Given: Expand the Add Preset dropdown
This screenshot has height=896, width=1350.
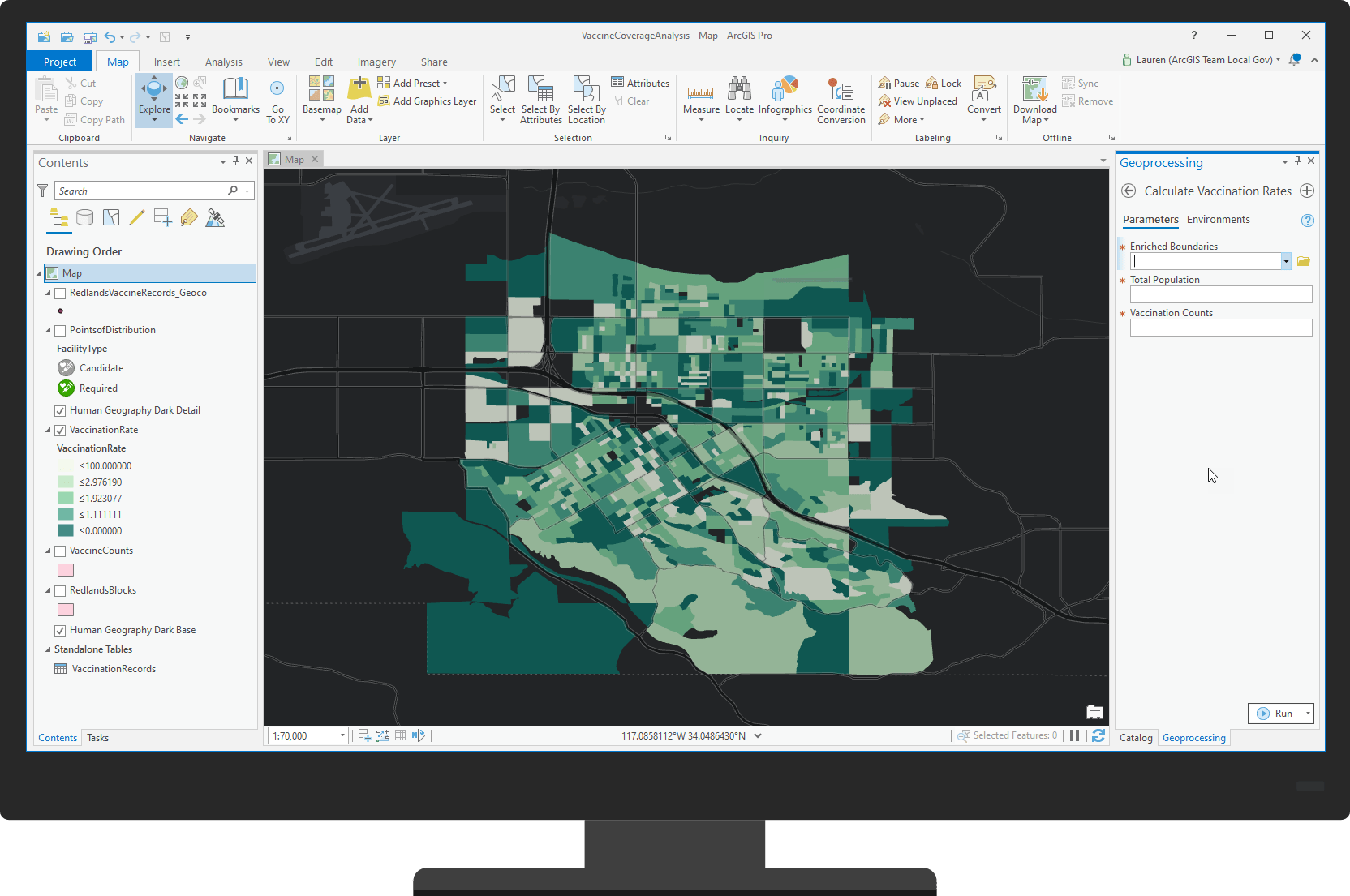Looking at the screenshot, I should click(445, 84).
